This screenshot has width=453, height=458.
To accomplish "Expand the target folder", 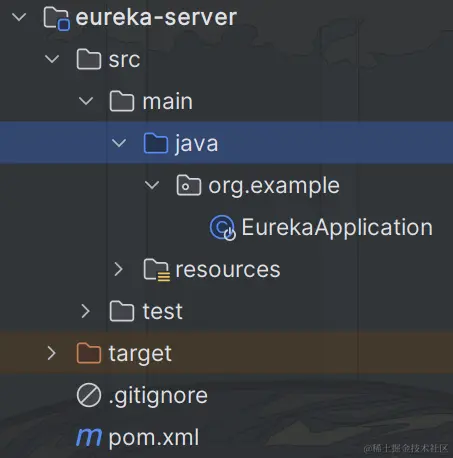I will 52,353.
